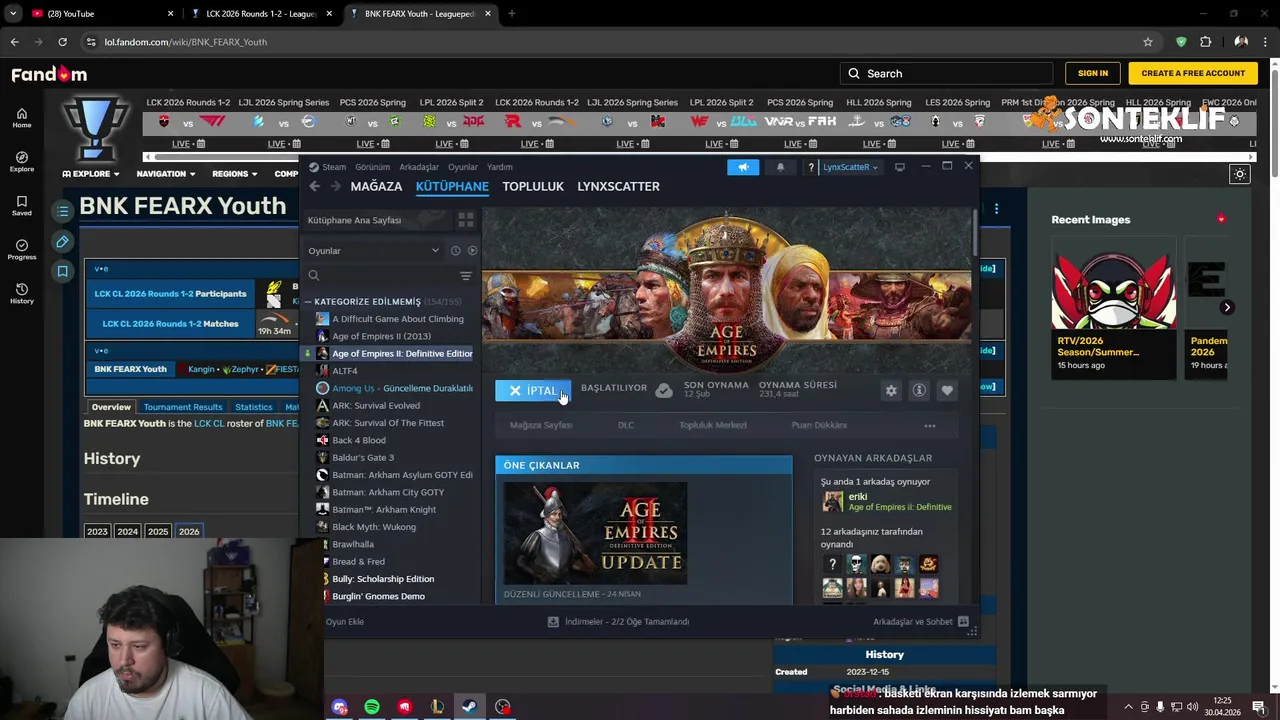Open Fandom Explore sidebar icon
The width and height of the screenshot is (1280, 720).
point(21,162)
